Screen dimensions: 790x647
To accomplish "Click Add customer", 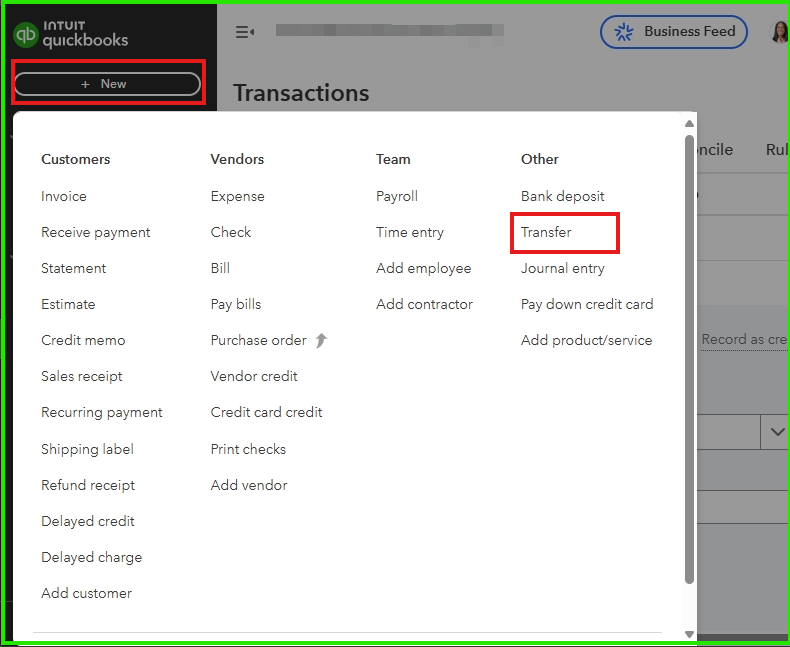I will point(87,593).
